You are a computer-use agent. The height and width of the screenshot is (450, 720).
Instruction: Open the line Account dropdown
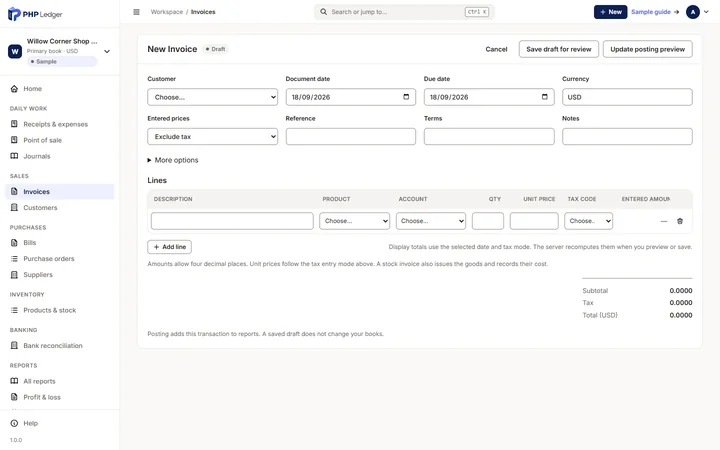point(431,221)
